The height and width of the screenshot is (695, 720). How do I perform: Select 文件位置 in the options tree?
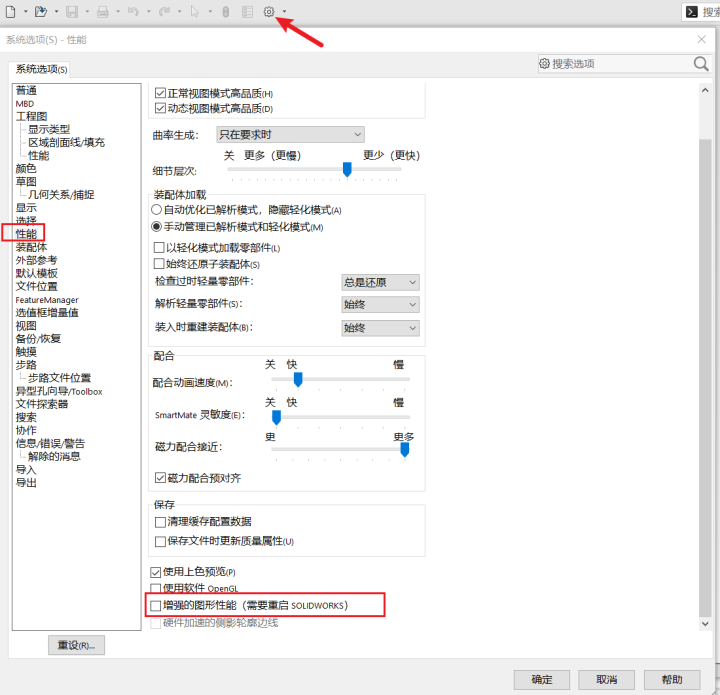tap(36, 286)
